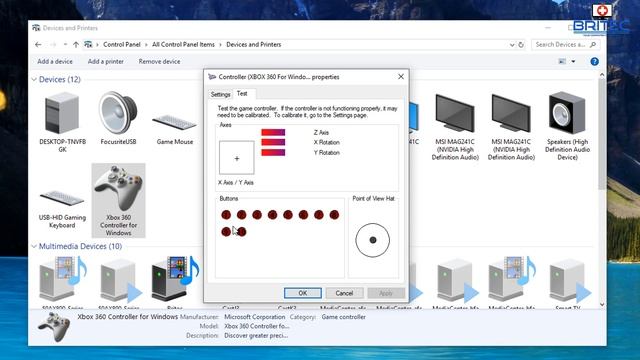Expand breadcrumb arrow after All Control Panel Items
Viewport: 640px width, 360px height.
[220, 44]
